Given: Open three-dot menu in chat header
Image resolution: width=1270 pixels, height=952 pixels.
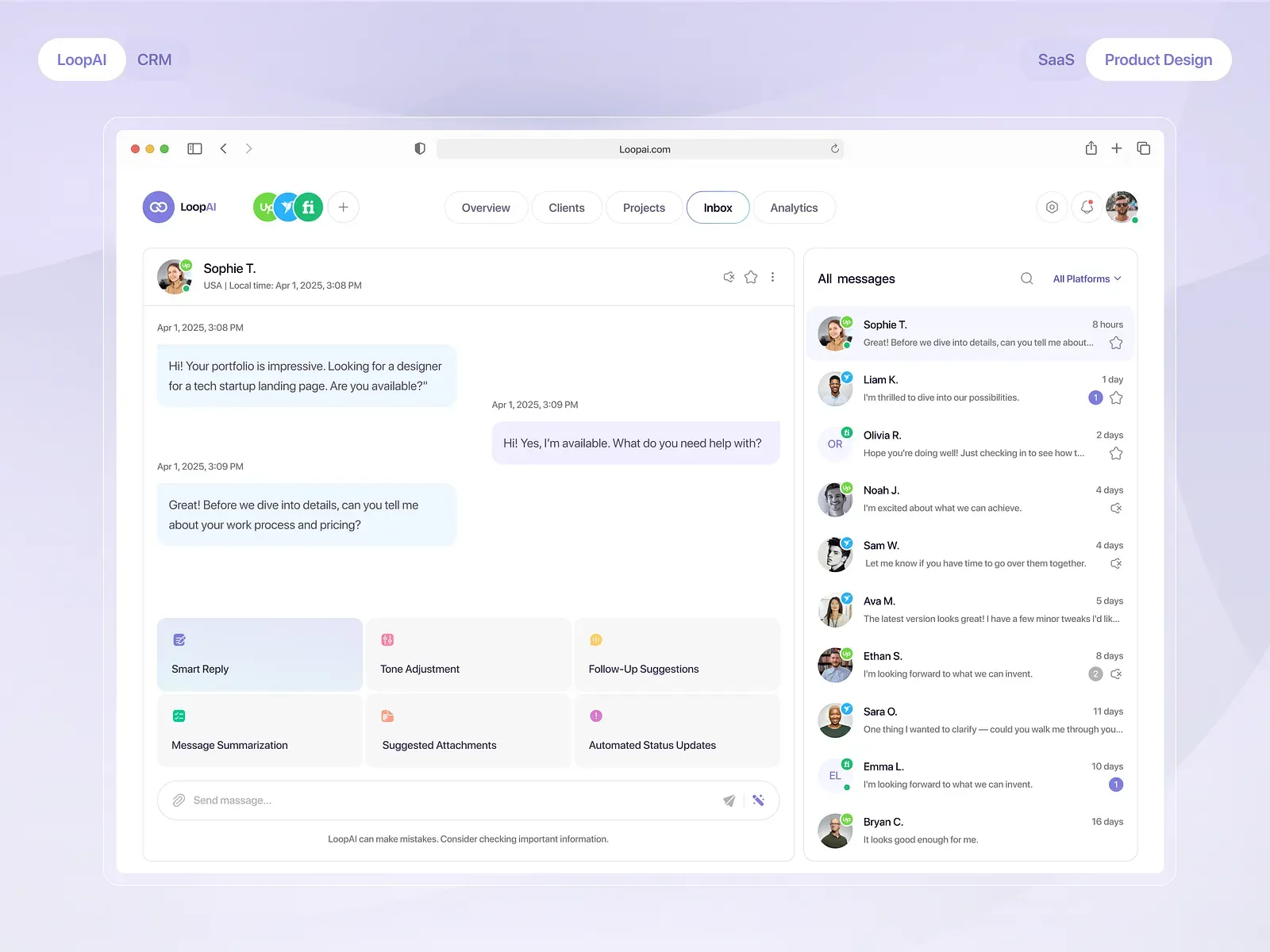Looking at the screenshot, I should pyautogui.click(x=772, y=277).
